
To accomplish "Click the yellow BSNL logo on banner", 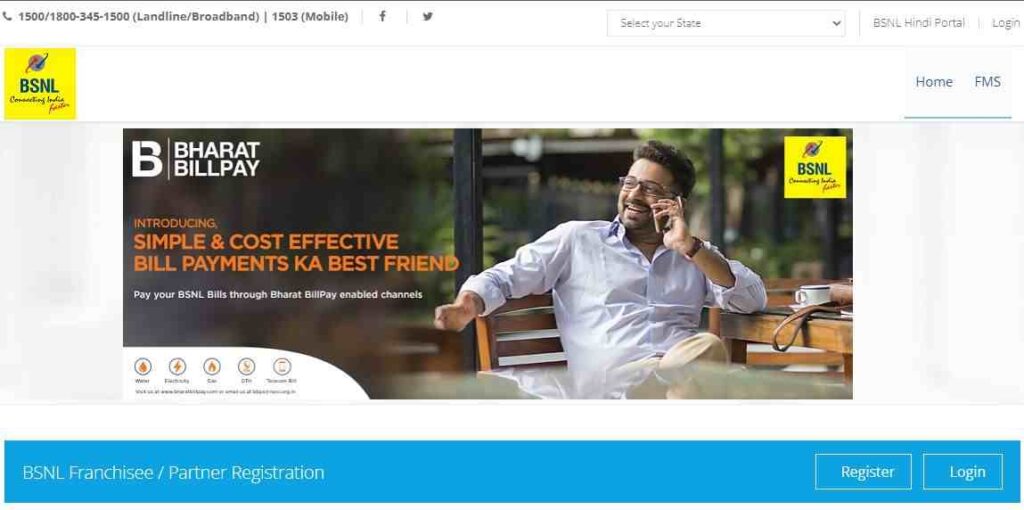I will [815, 167].
